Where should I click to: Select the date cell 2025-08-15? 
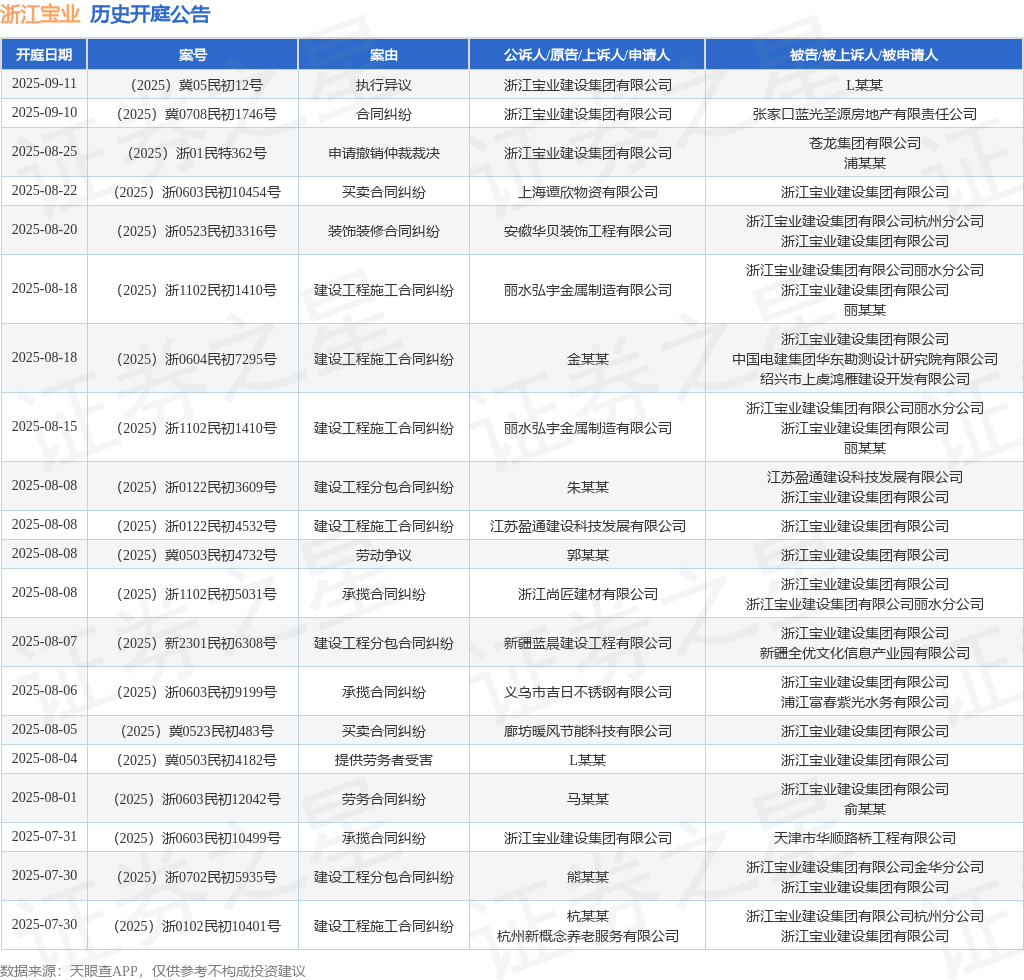pyautogui.click(x=44, y=427)
